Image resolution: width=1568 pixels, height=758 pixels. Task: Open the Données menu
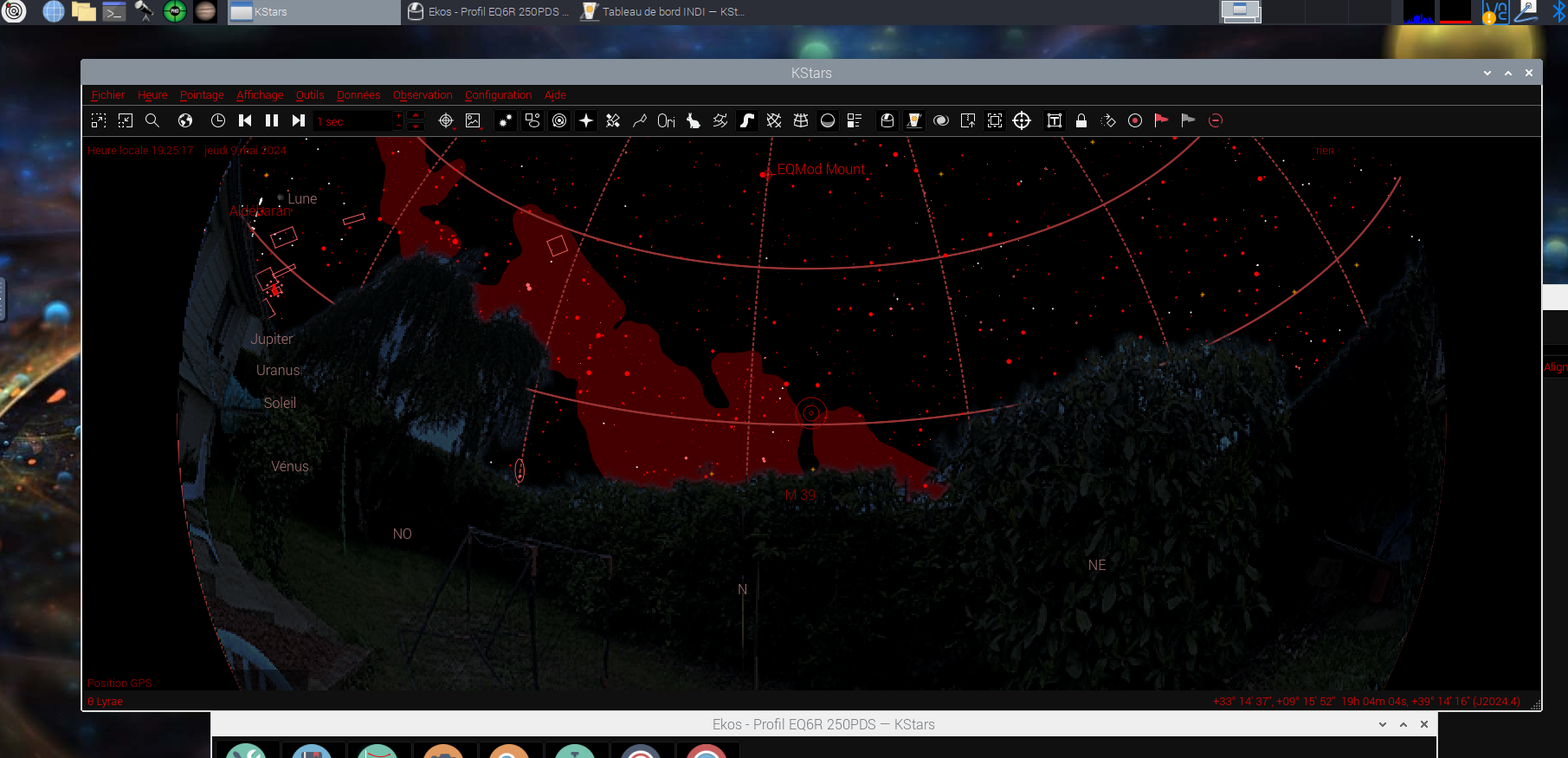[x=358, y=95]
